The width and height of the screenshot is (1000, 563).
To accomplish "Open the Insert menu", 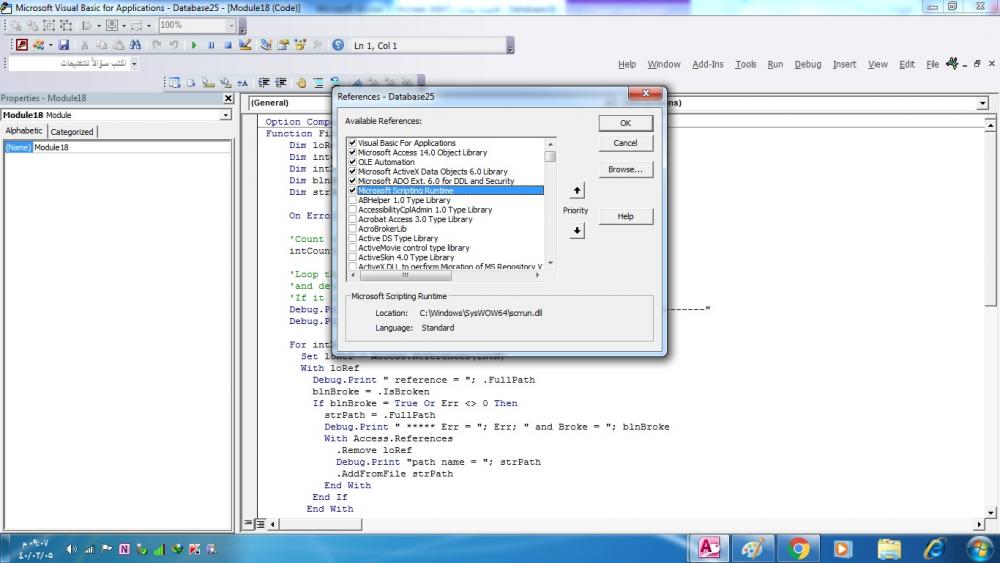I will click(x=844, y=64).
